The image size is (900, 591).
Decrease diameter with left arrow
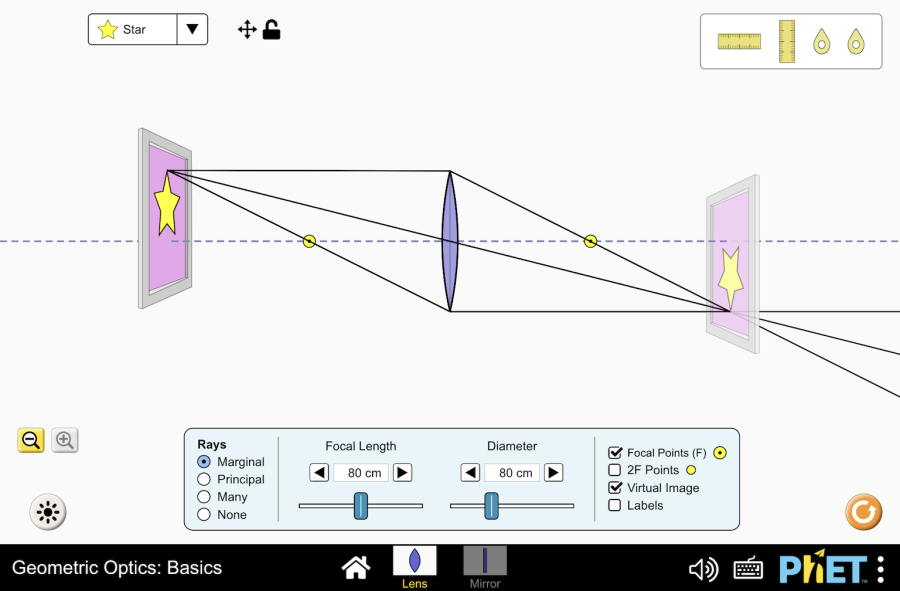[470, 473]
